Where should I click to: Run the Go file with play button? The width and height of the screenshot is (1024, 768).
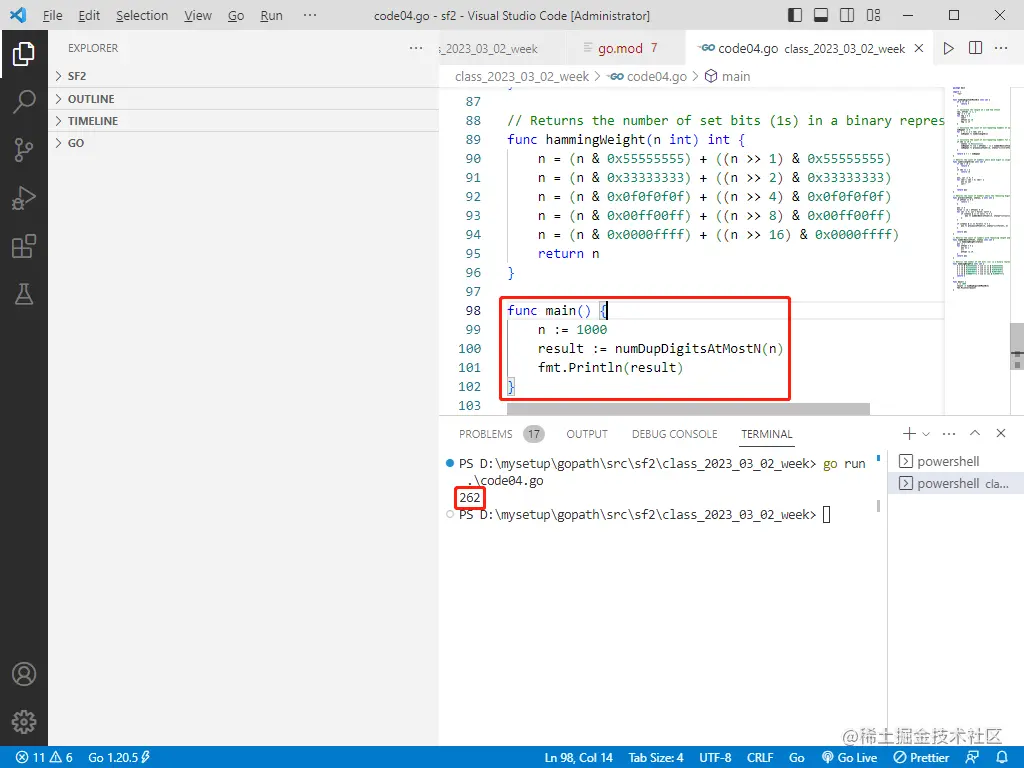(948, 48)
